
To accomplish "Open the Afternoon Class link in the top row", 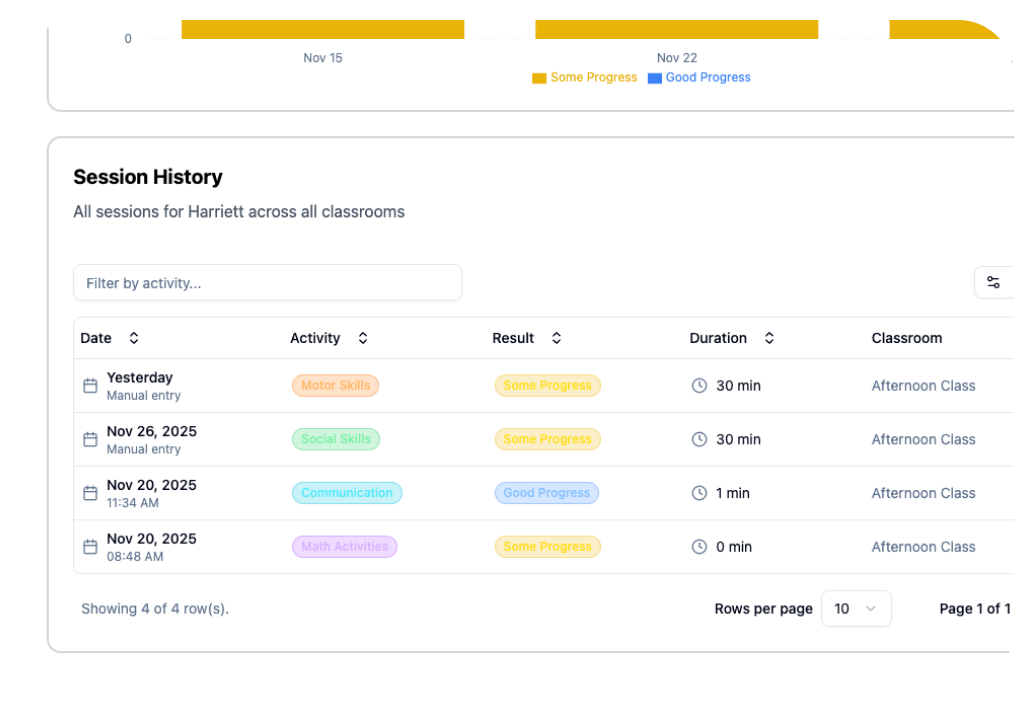I will (923, 385).
